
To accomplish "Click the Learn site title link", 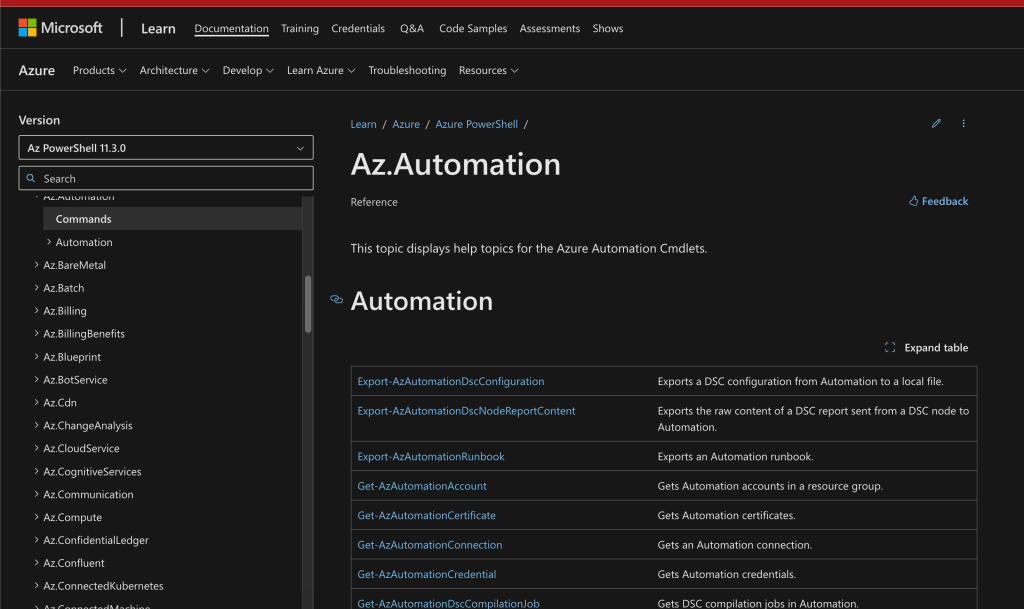I will click(x=158, y=28).
